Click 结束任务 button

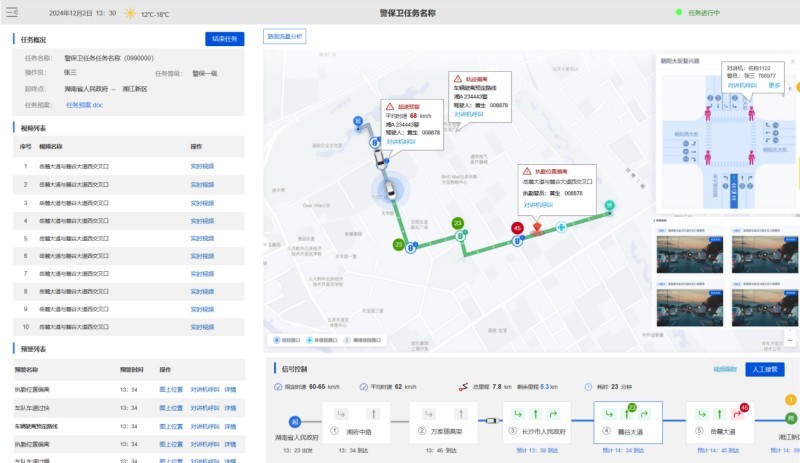click(224, 39)
